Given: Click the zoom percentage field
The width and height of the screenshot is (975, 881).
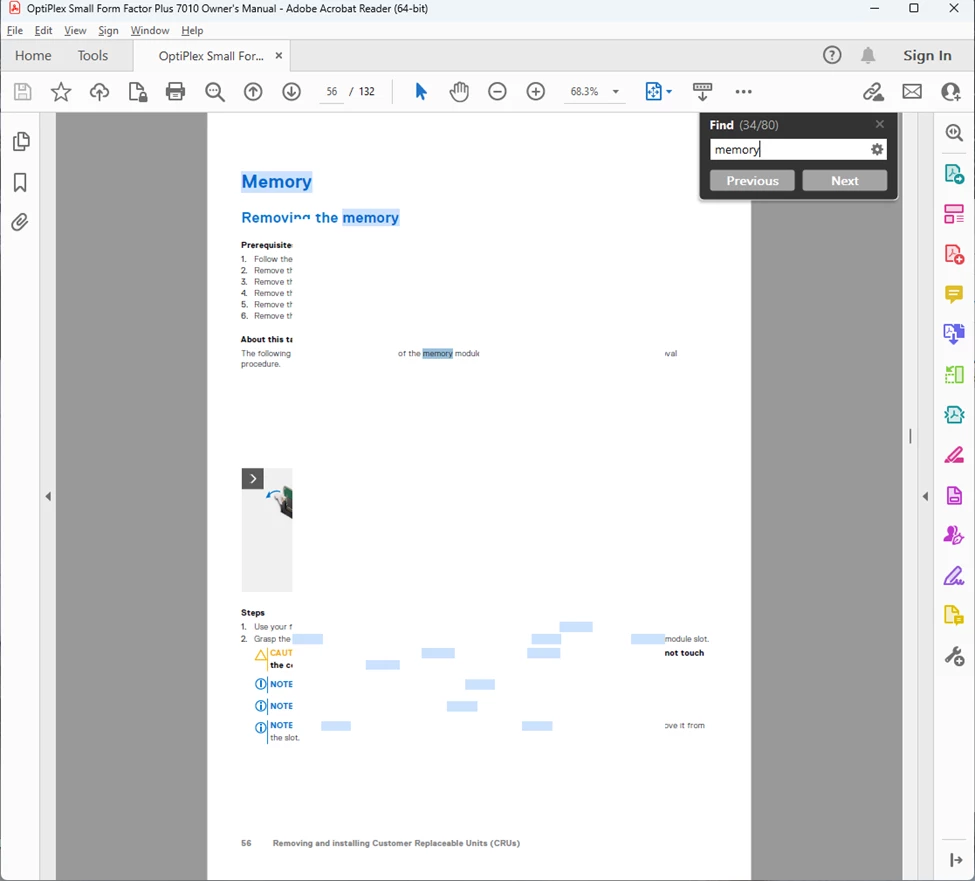Looking at the screenshot, I should click(585, 92).
